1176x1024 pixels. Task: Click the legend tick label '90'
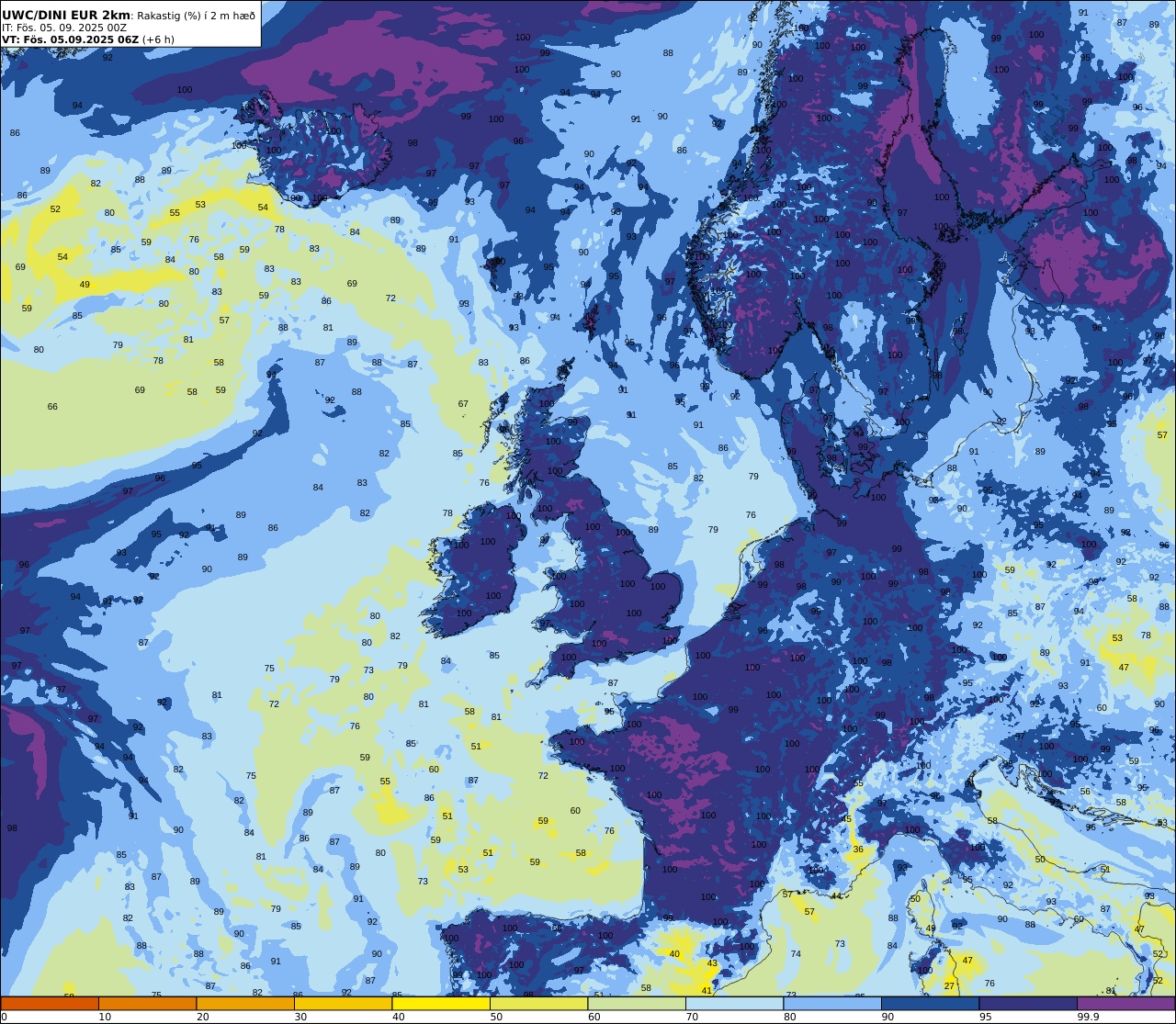pos(888,1017)
